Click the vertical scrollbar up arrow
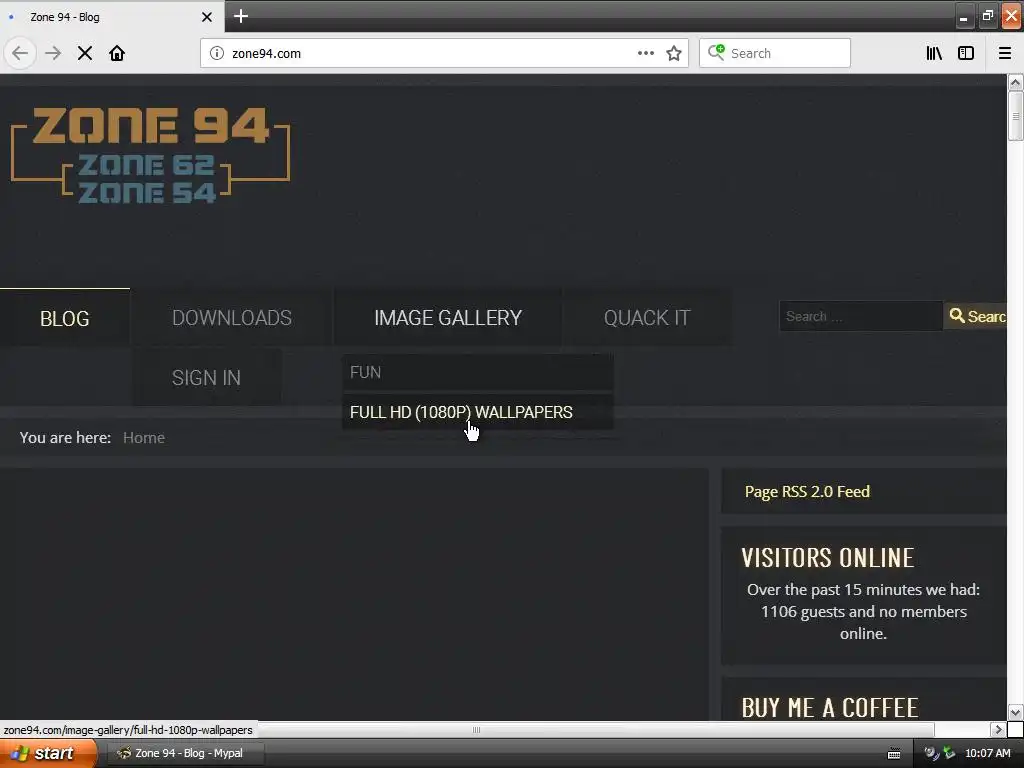The height and width of the screenshot is (768, 1024). coord(1015,82)
